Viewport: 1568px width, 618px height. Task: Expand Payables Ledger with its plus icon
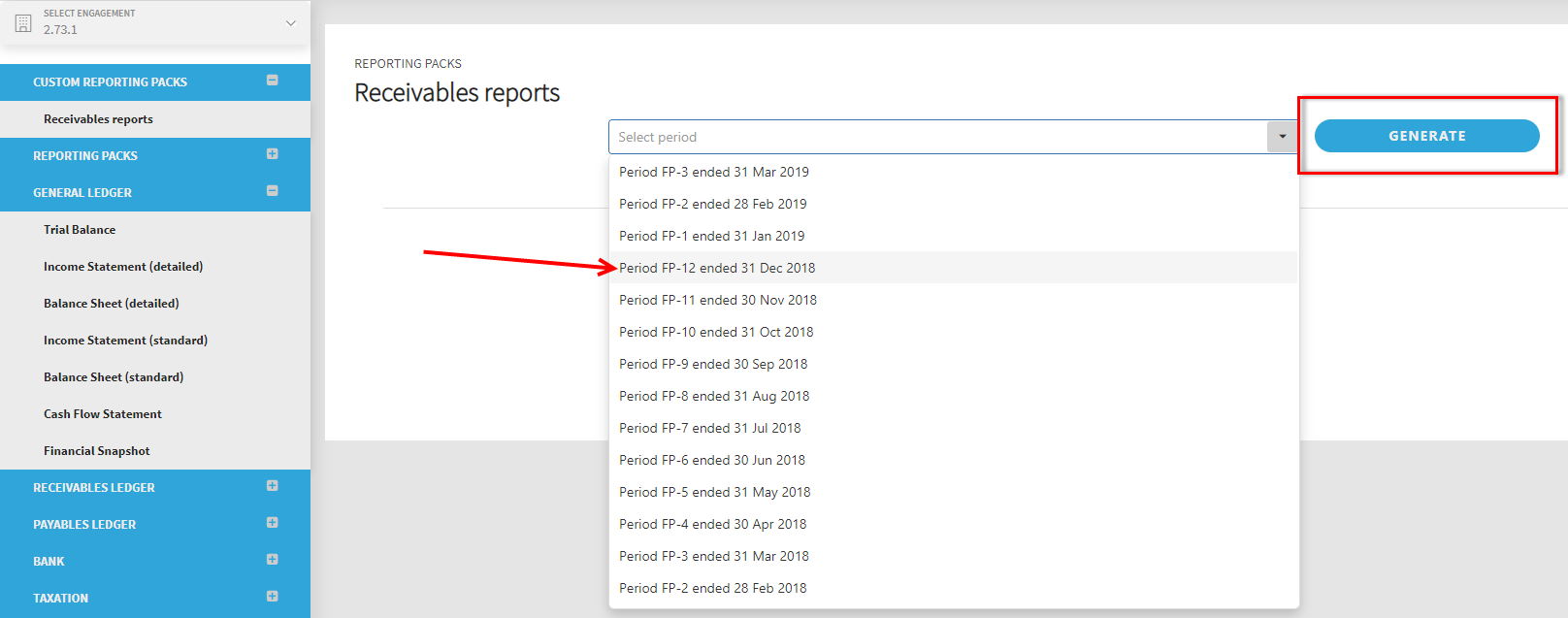pos(273,523)
